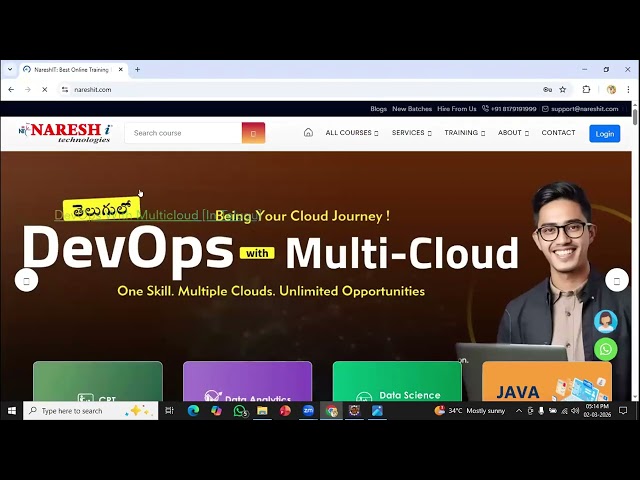The height and width of the screenshot is (480, 640).
Task: Go to previous banner slide
Action: [x=27, y=280]
